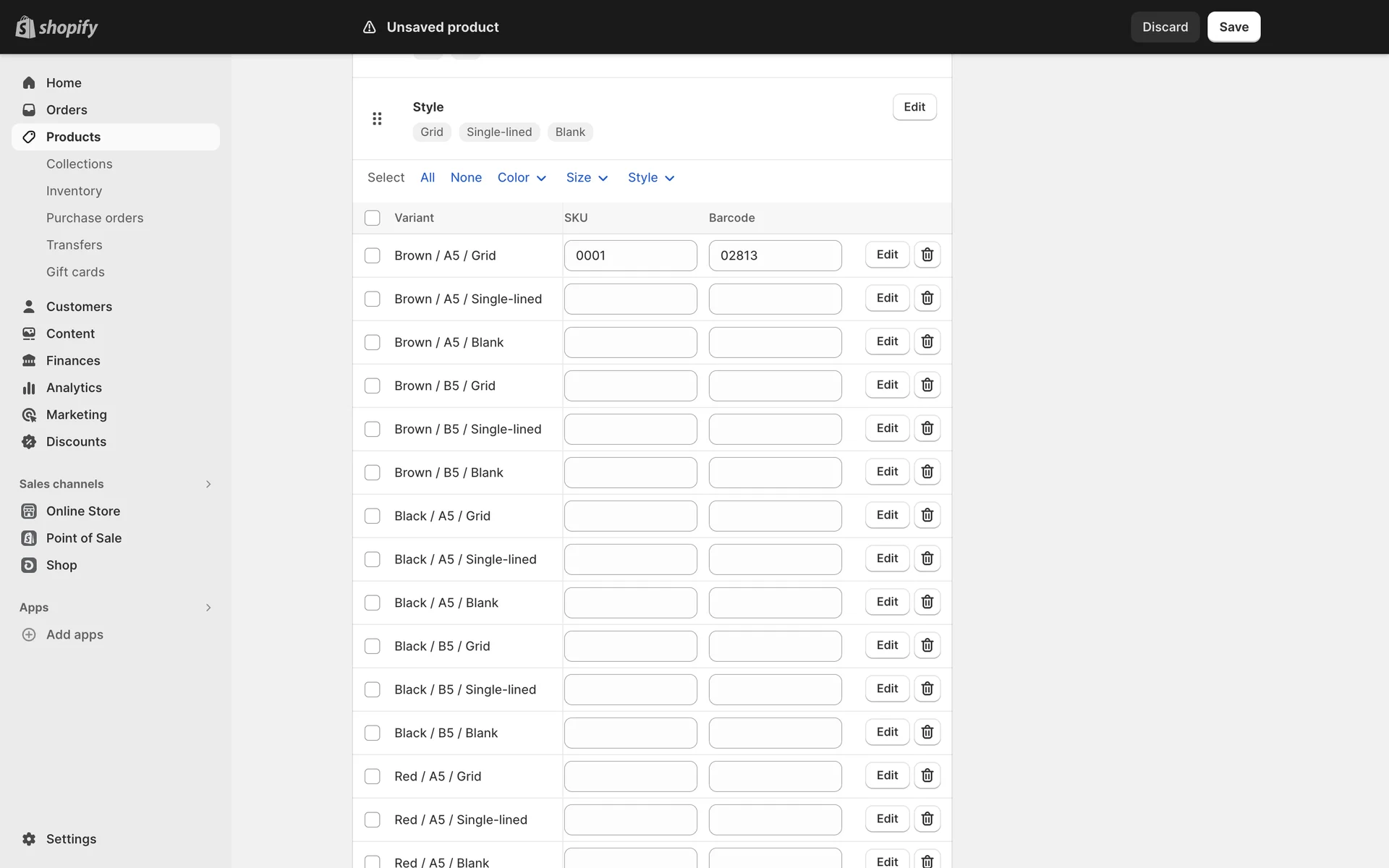Tick the Brown / B5 / Grid checkbox
1389x868 pixels.
(x=372, y=386)
